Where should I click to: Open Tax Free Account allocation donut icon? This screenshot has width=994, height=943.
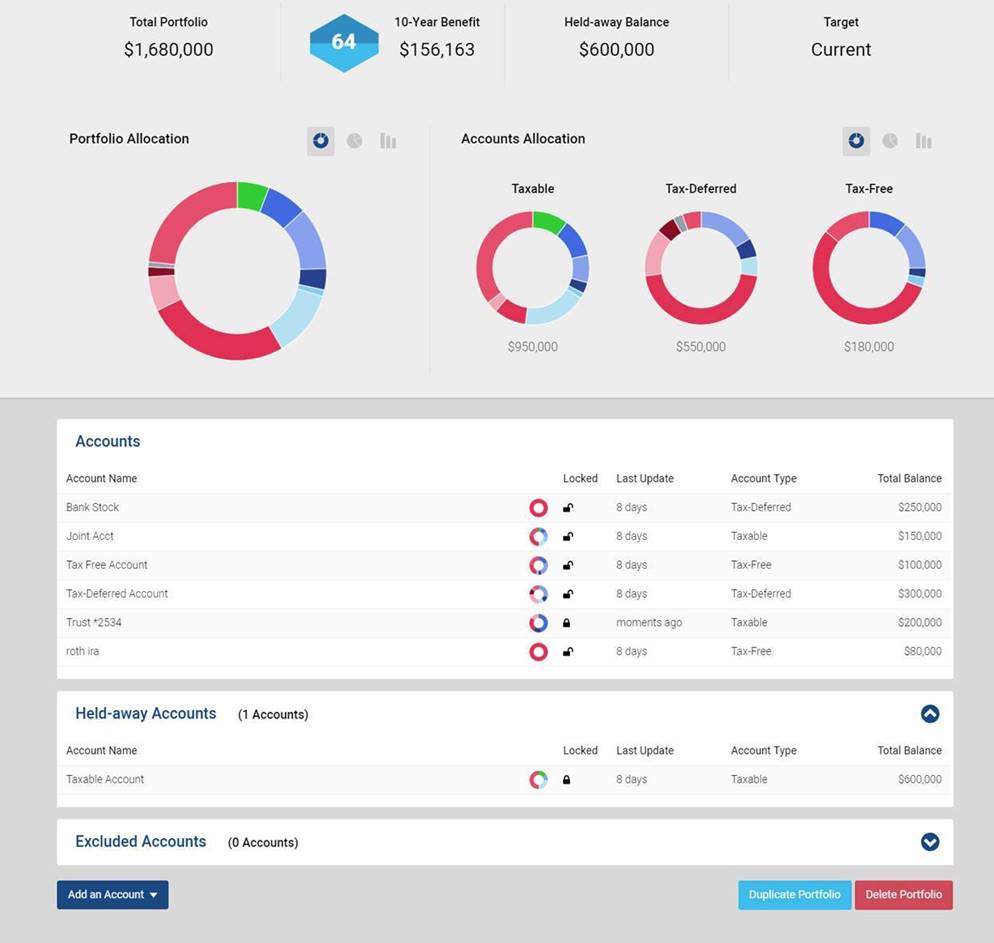538,565
